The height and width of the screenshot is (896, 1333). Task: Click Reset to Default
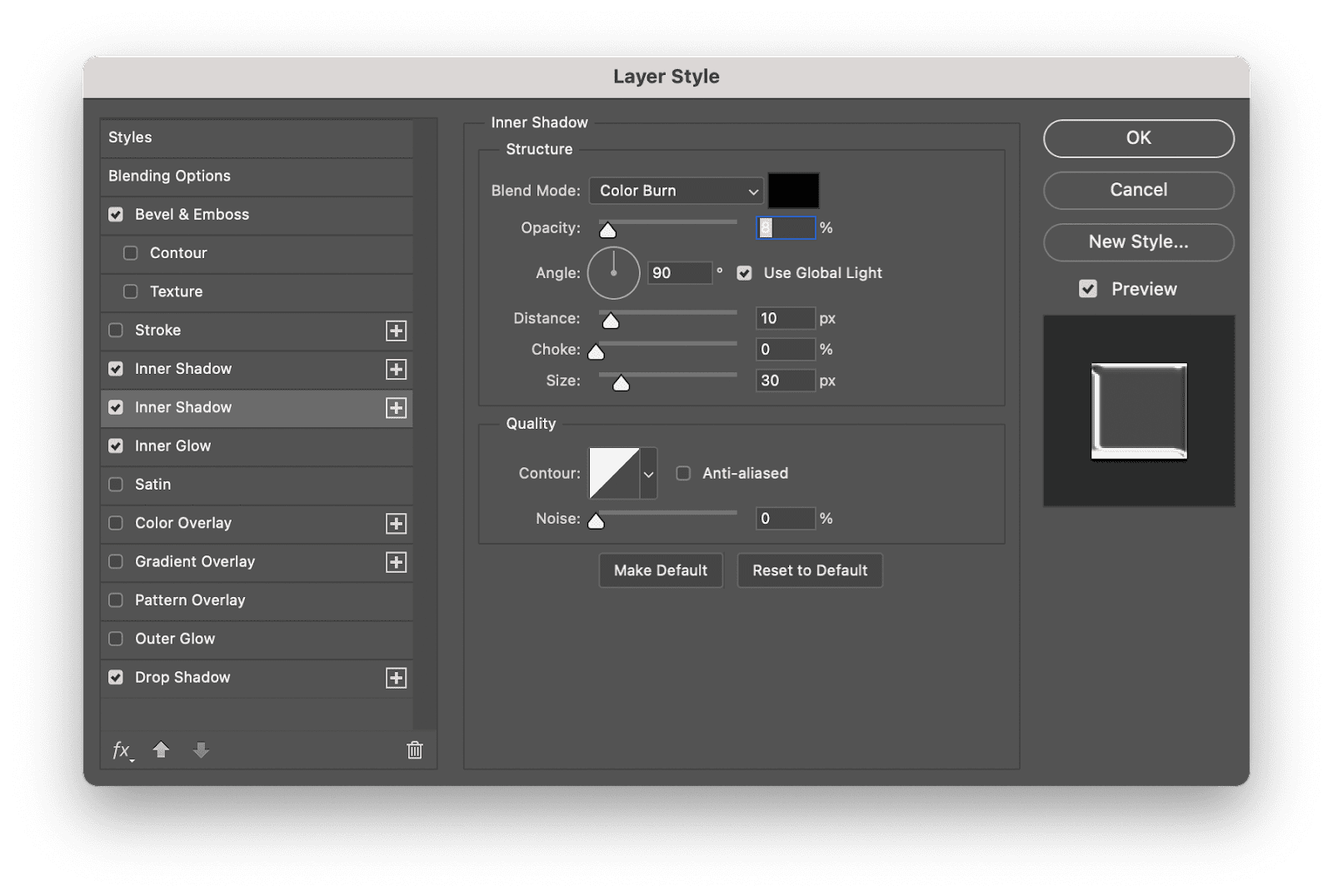809,570
